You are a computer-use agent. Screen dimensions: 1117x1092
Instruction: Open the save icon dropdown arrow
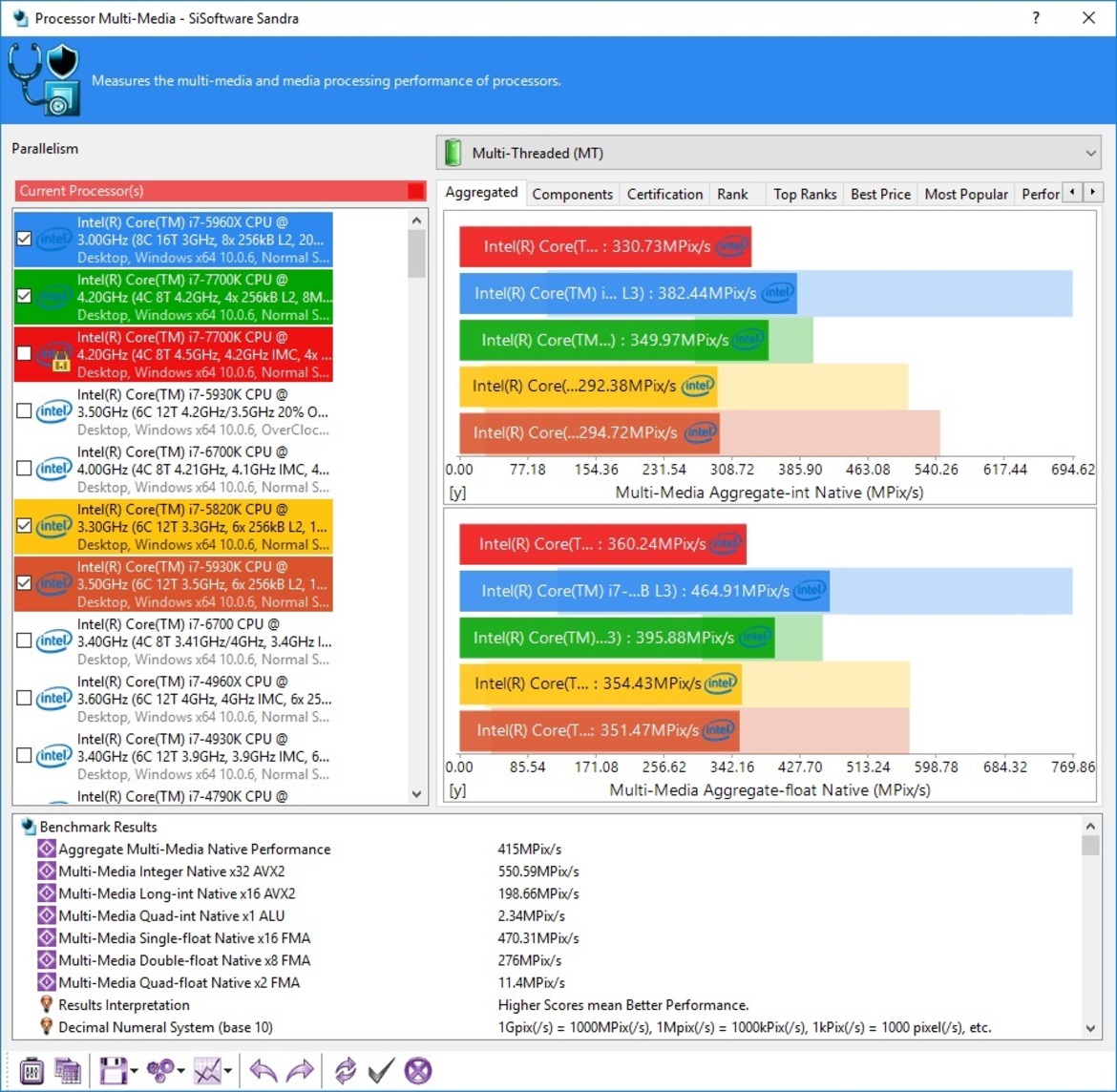[134, 1071]
